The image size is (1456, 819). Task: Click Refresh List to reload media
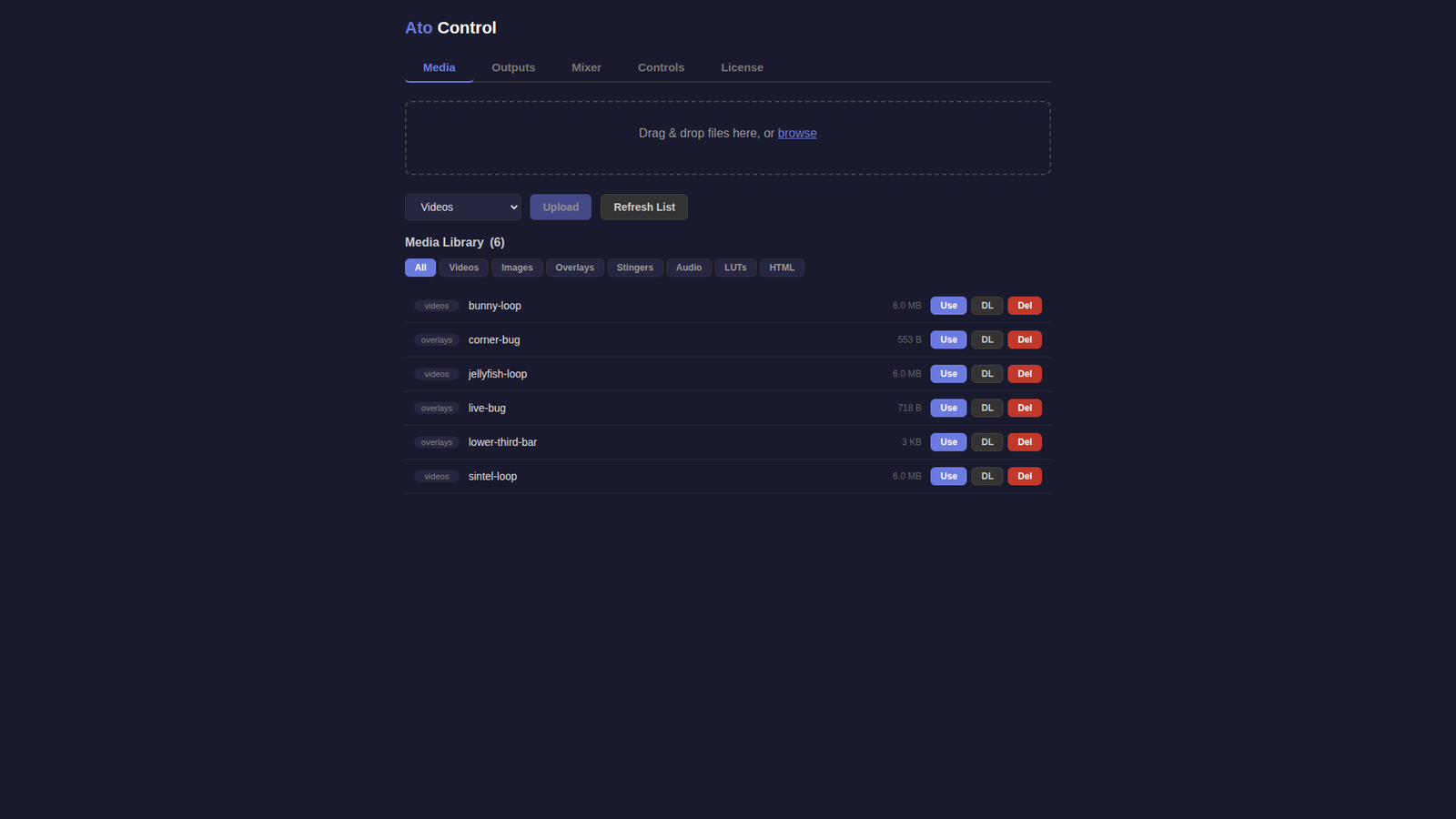click(643, 207)
